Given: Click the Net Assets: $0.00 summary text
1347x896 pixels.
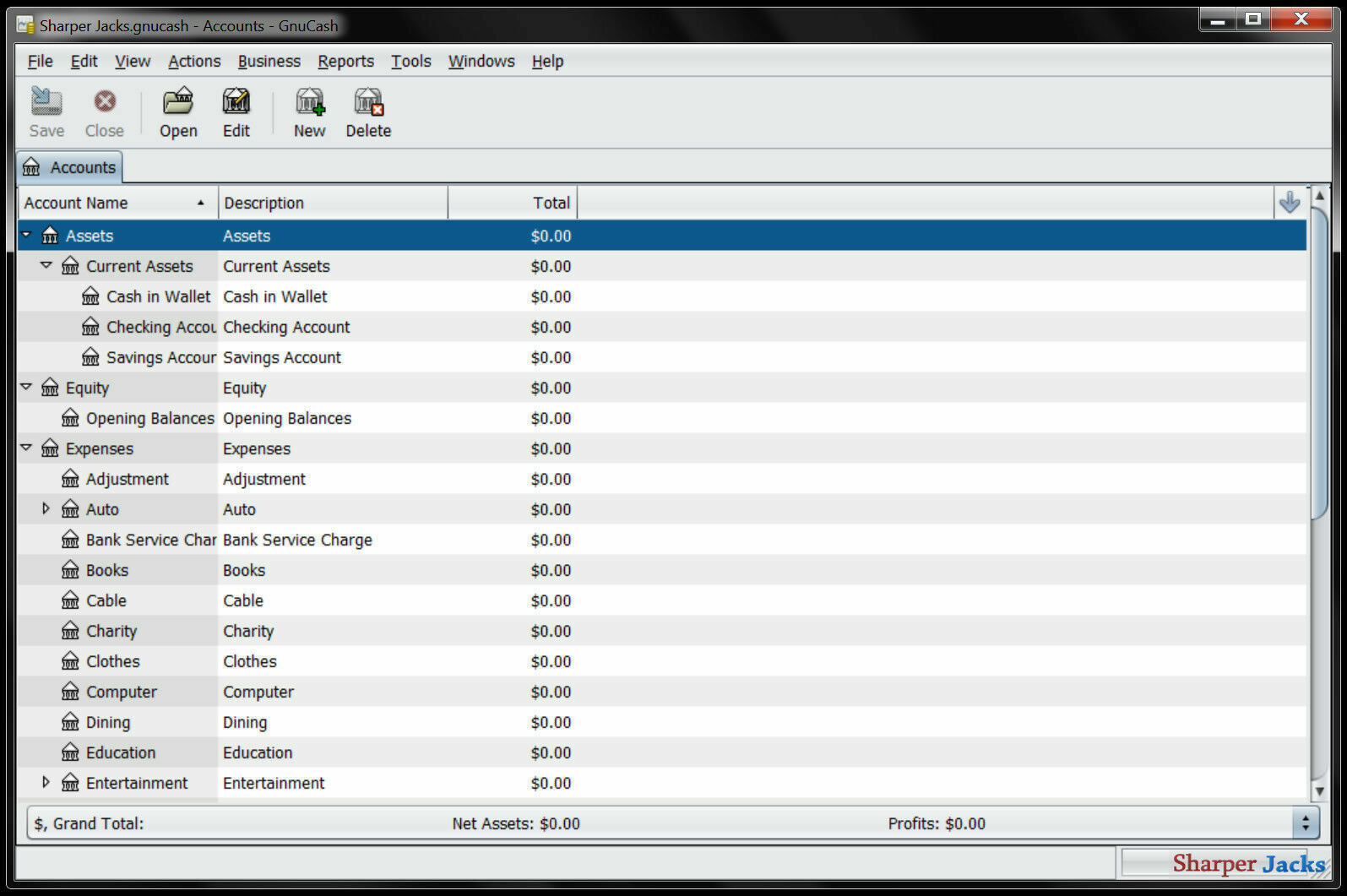Looking at the screenshot, I should tap(516, 823).
